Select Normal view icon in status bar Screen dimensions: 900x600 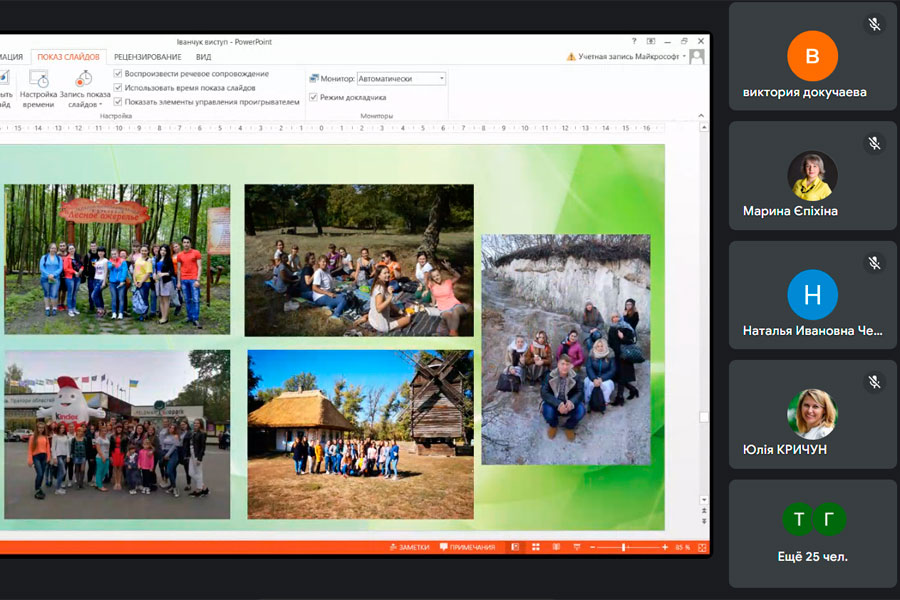click(515, 547)
